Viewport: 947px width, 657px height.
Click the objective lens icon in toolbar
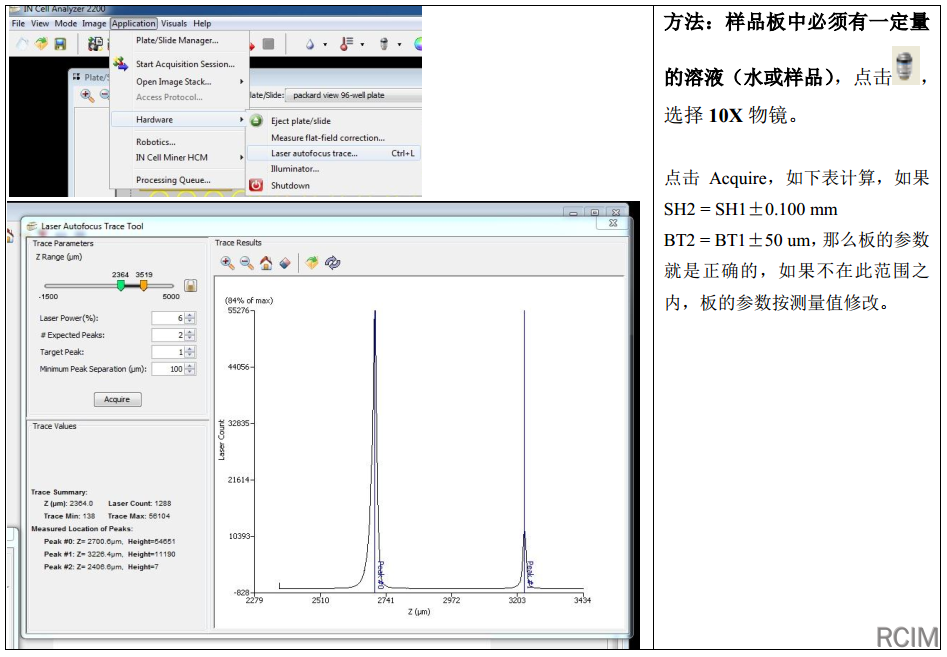(x=384, y=44)
